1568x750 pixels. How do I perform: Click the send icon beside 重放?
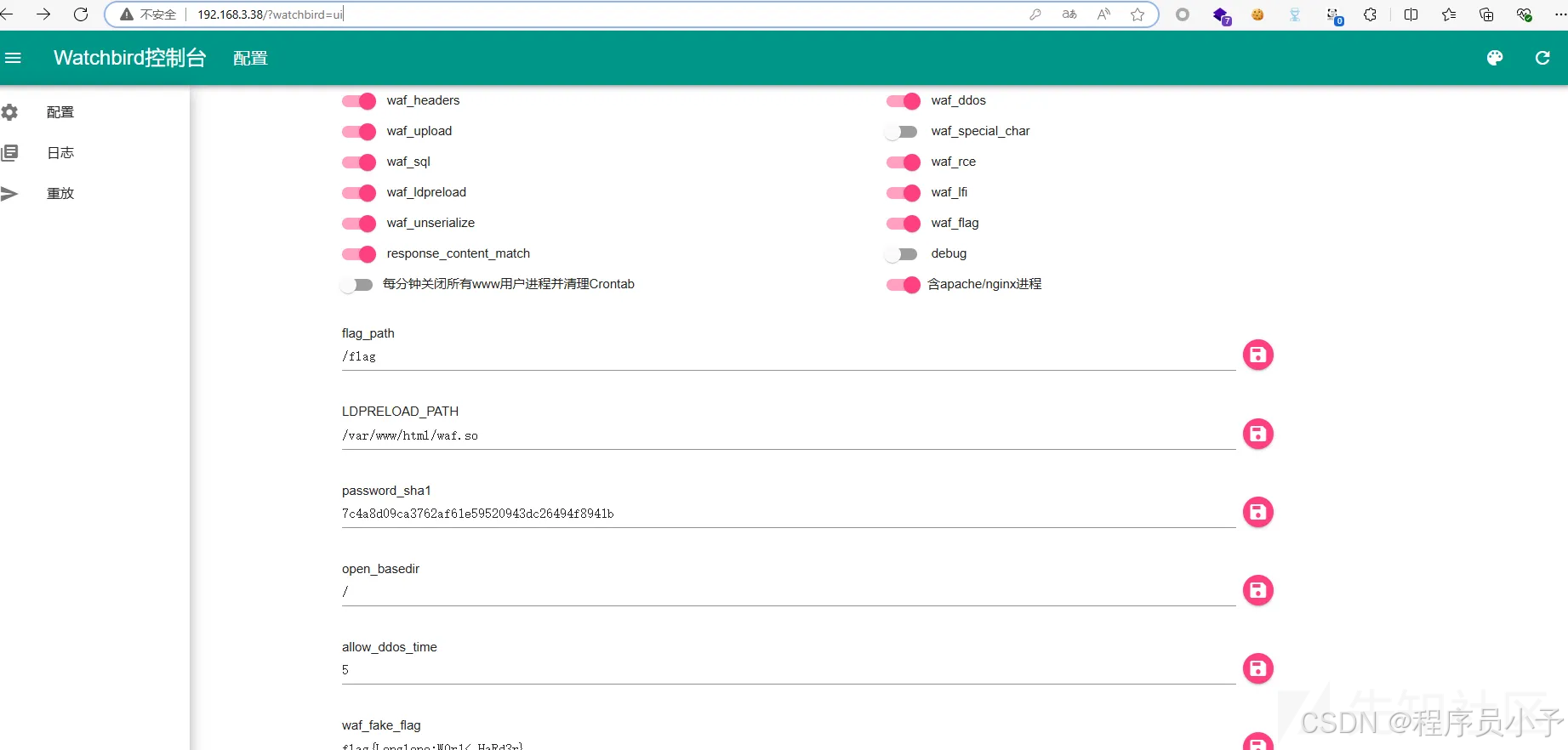point(9,194)
